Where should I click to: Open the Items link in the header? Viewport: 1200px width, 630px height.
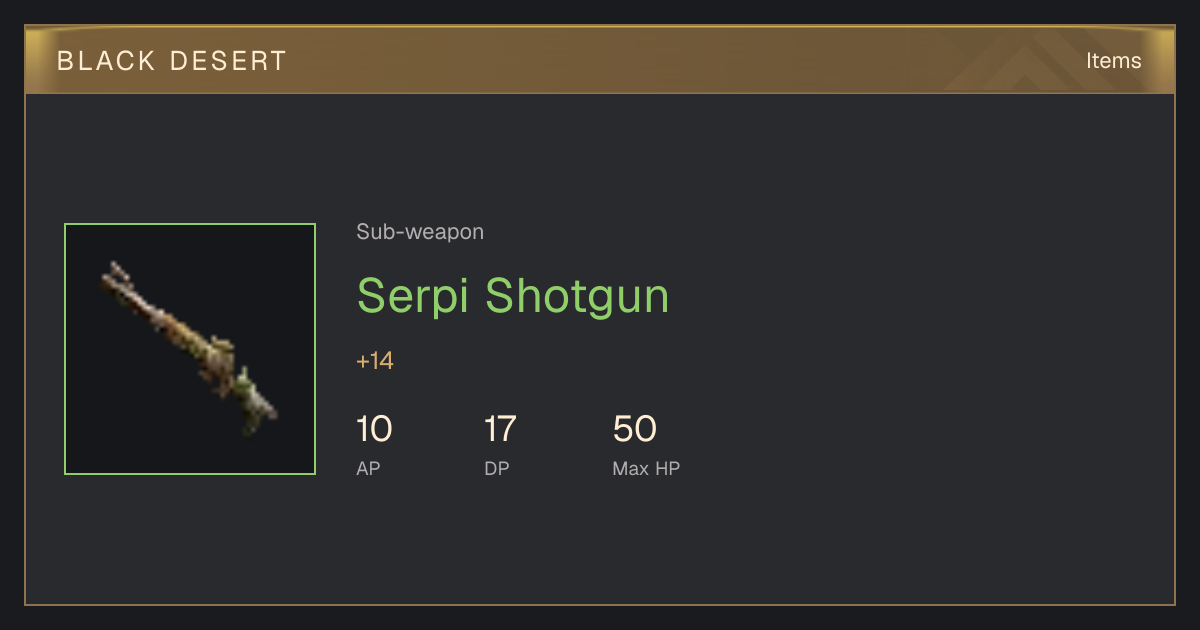(1113, 60)
